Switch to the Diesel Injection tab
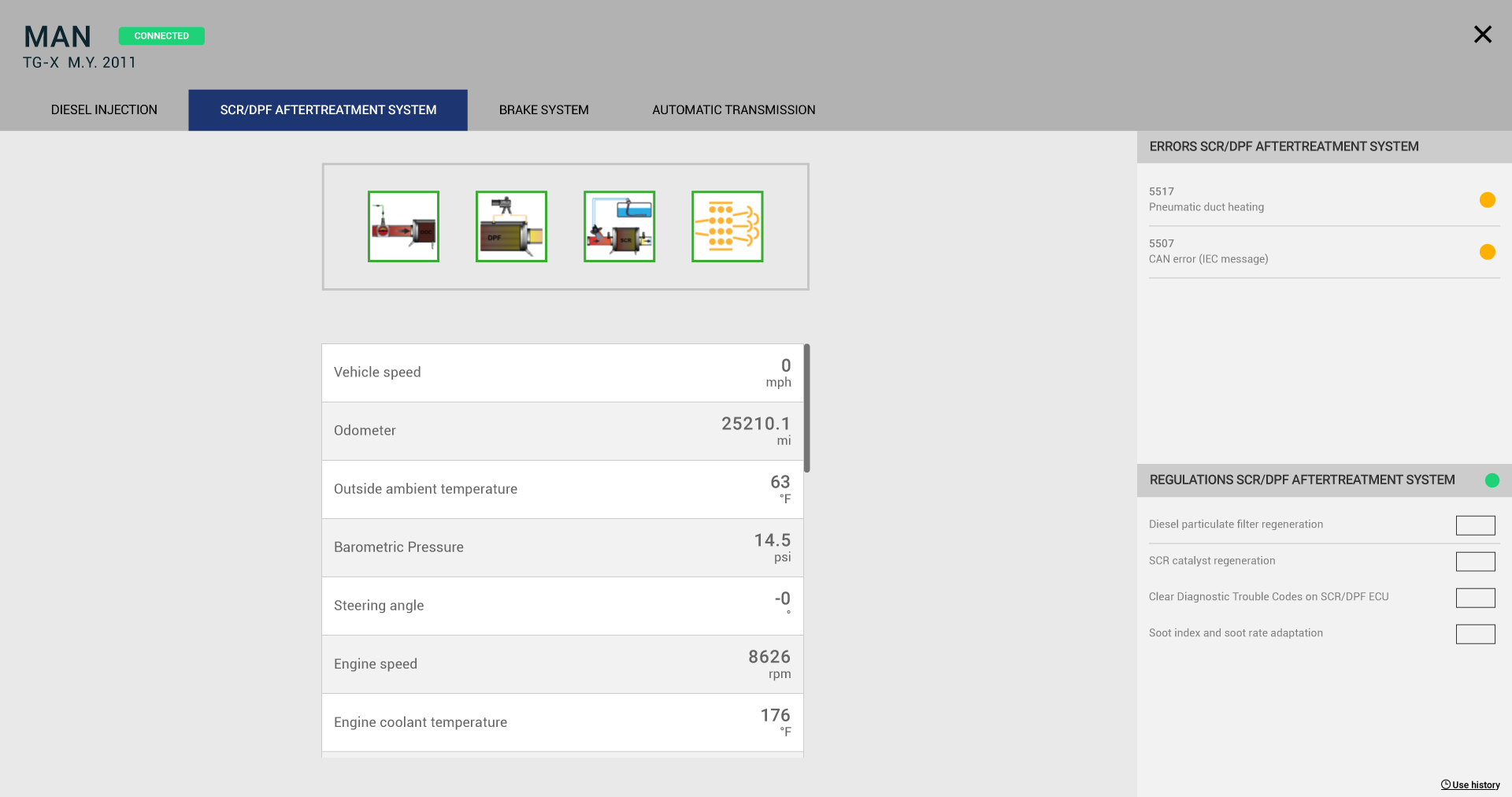Screen dimensions: 1512x797 (104, 110)
